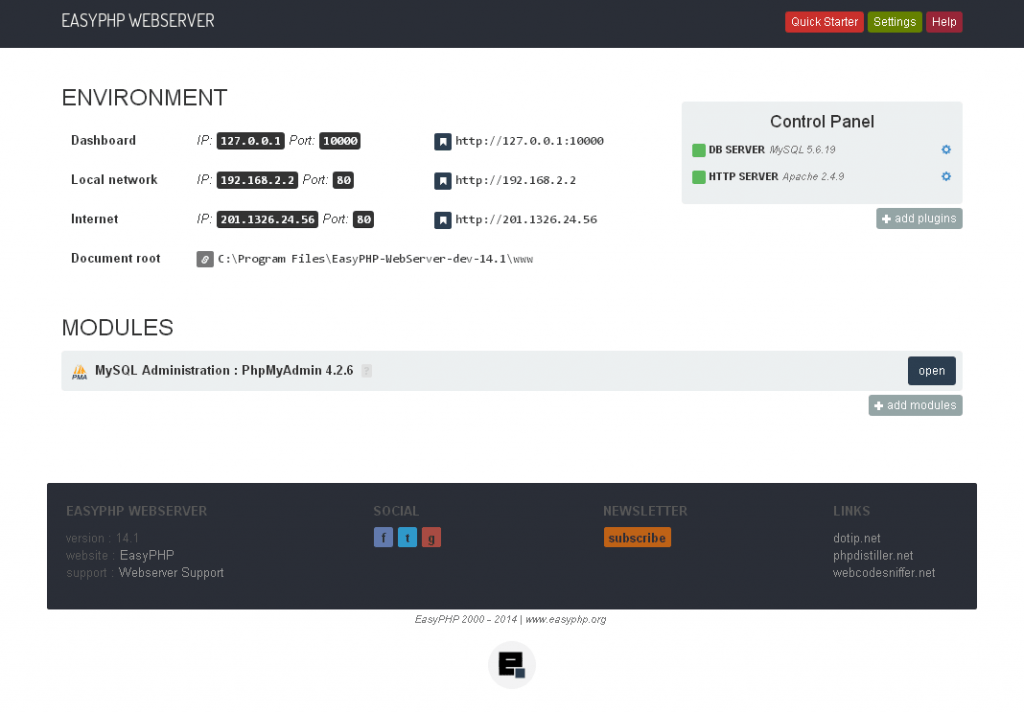Click the EASYPHP WEBSERVER header title
The image size is (1024, 712).
[x=138, y=21]
